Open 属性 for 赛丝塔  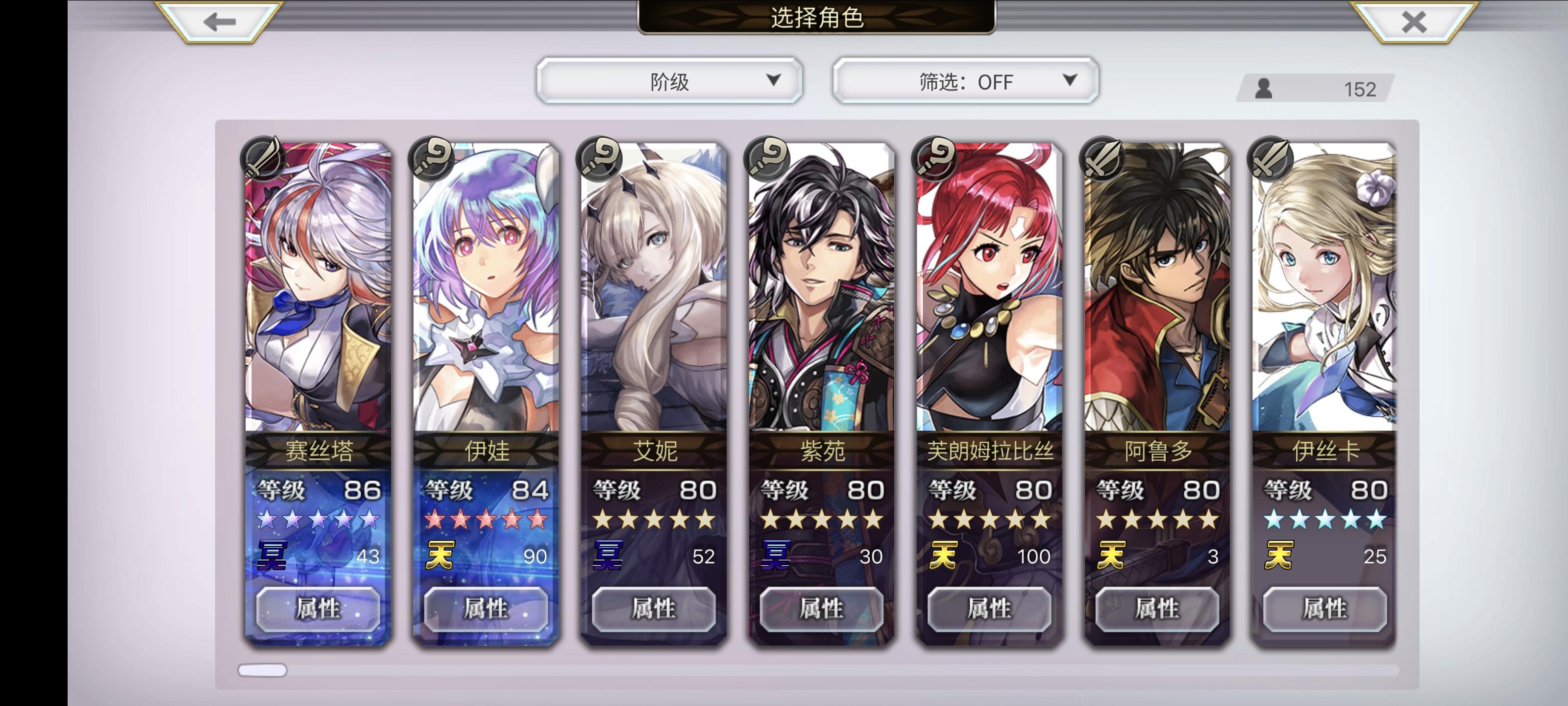pyautogui.click(x=318, y=608)
